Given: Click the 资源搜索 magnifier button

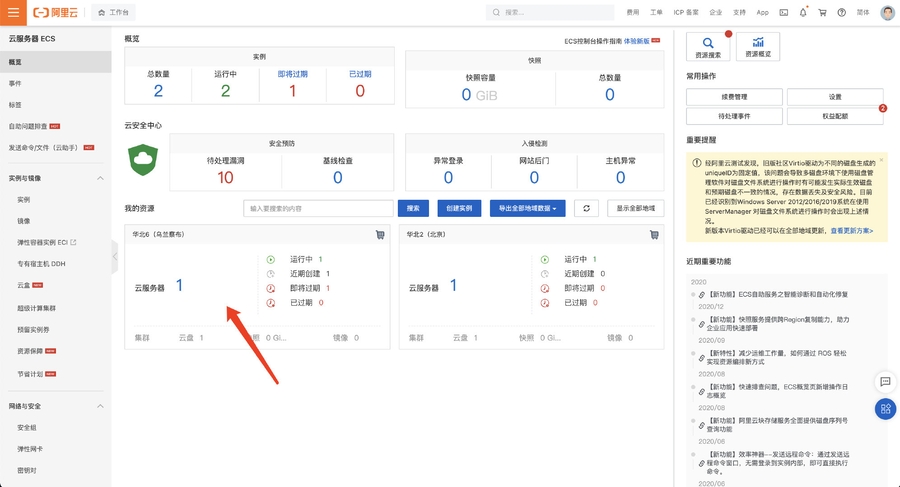Looking at the screenshot, I should 708,46.
